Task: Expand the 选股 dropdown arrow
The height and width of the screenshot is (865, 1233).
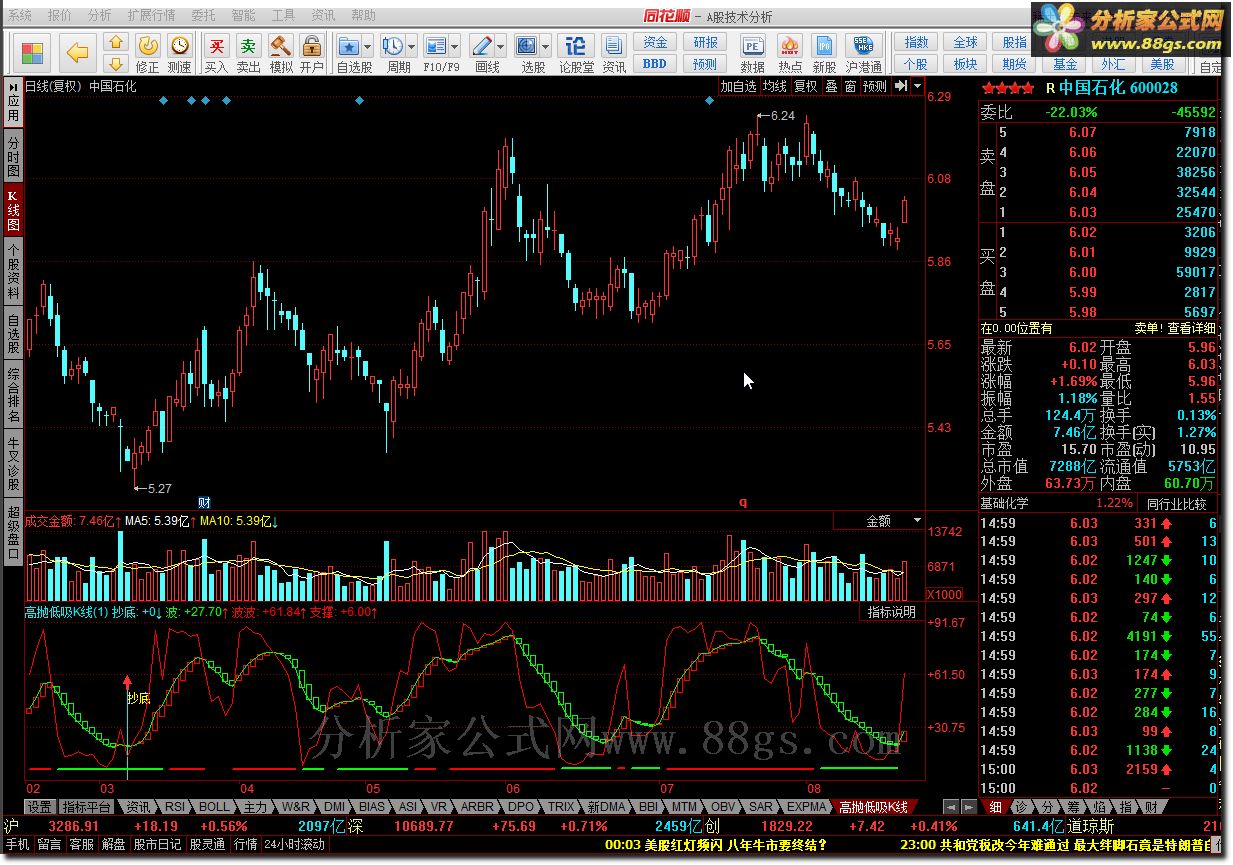Action: 545,46
